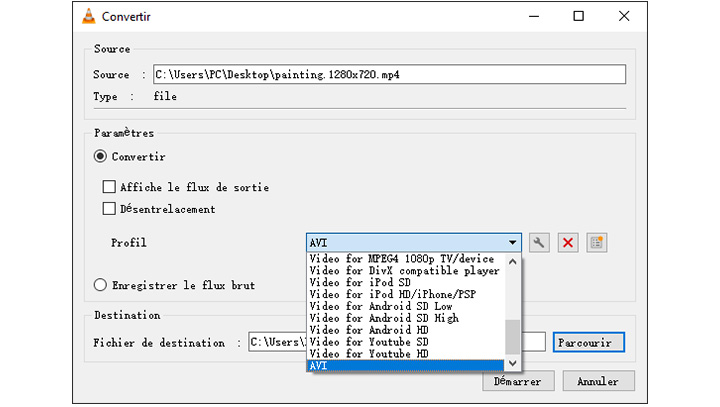Click the profile list scrollbar thumb
720x407 pixels.
pos(513,337)
